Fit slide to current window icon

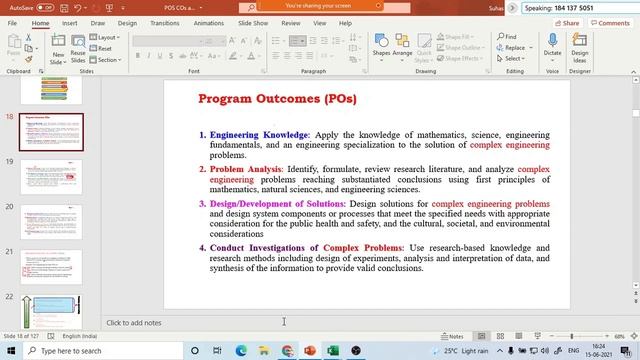pyautogui.click(x=634, y=336)
